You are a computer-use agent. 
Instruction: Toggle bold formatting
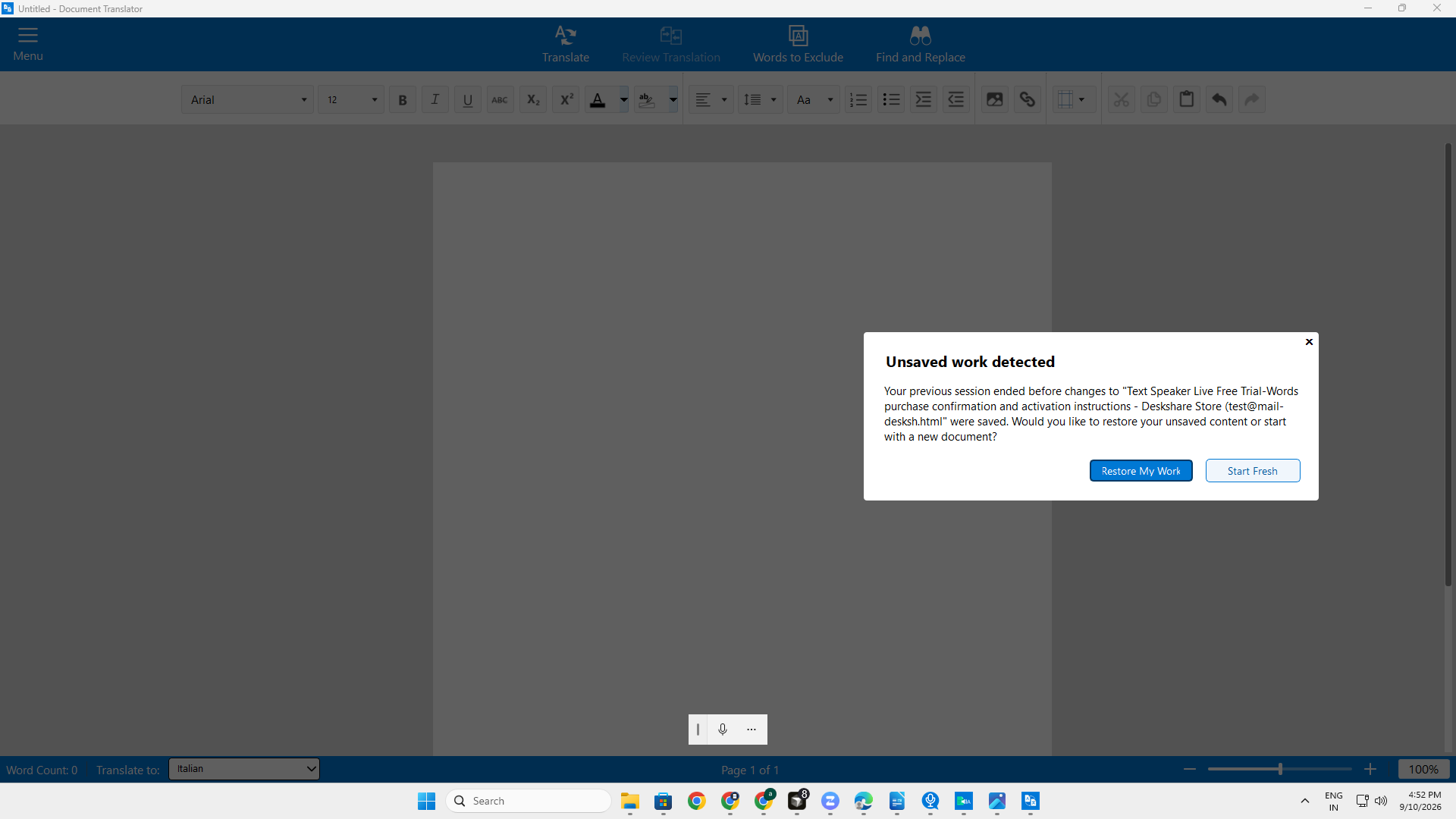[403, 99]
